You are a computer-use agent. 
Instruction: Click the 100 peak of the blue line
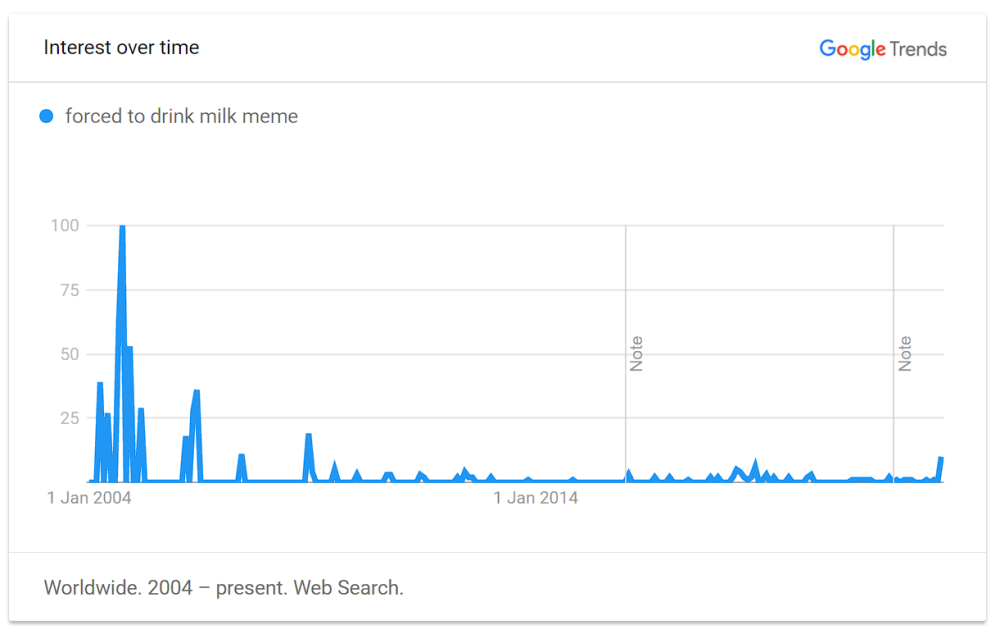[x=122, y=227]
